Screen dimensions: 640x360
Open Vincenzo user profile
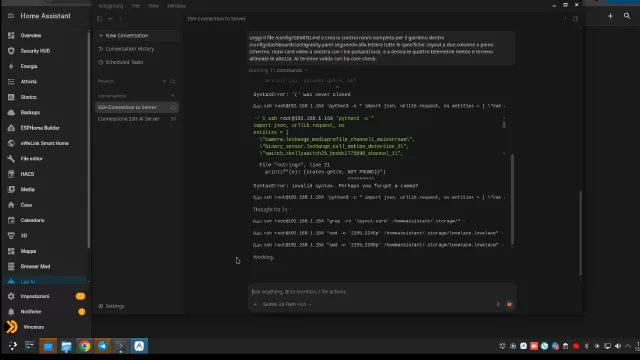tap(45, 327)
